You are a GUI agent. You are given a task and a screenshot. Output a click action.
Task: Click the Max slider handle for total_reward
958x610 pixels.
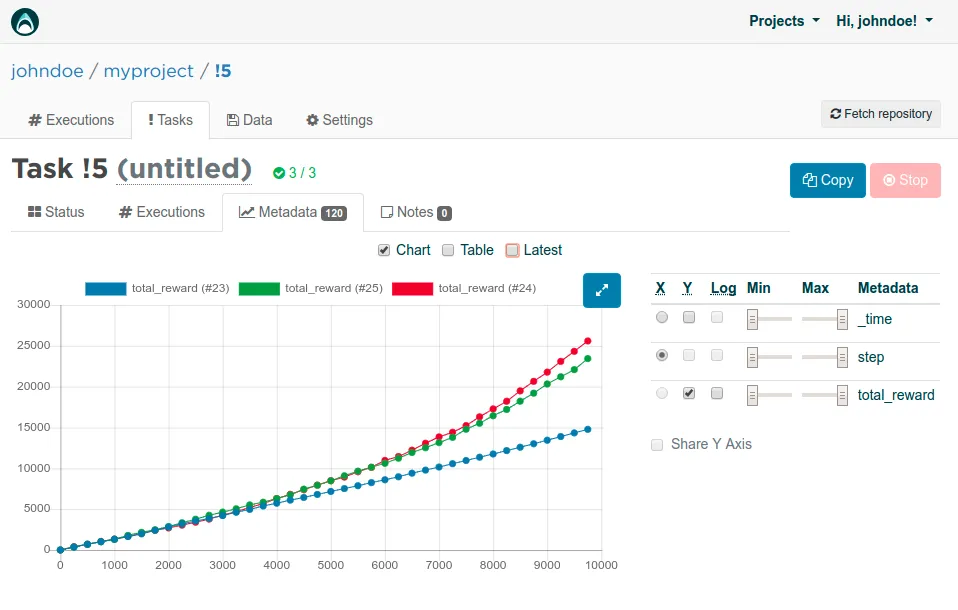point(842,395)
